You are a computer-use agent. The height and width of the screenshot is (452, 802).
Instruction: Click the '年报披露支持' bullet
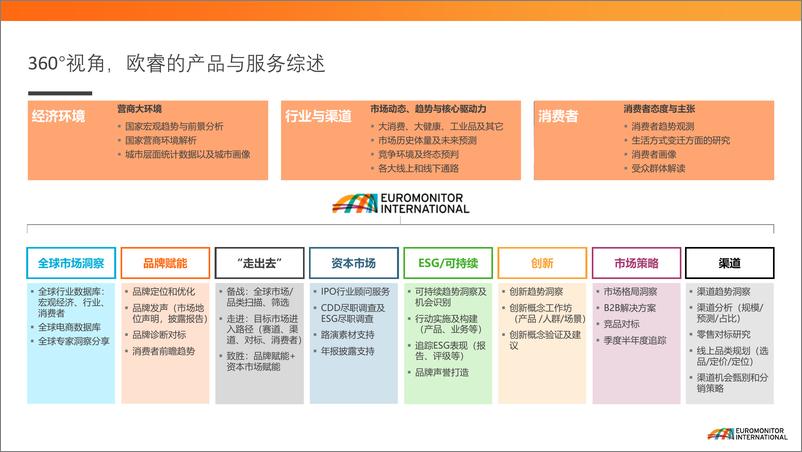coord(347,351)
